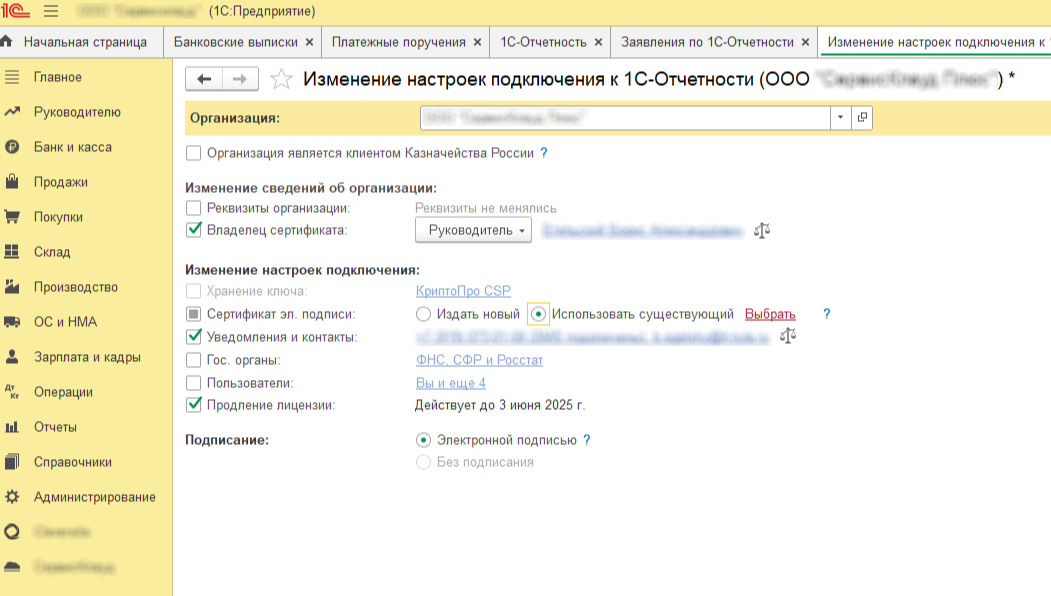Click scales icon next to certificate owner
This screenshot has width=1051, height=596.
[x=761, y=231]
